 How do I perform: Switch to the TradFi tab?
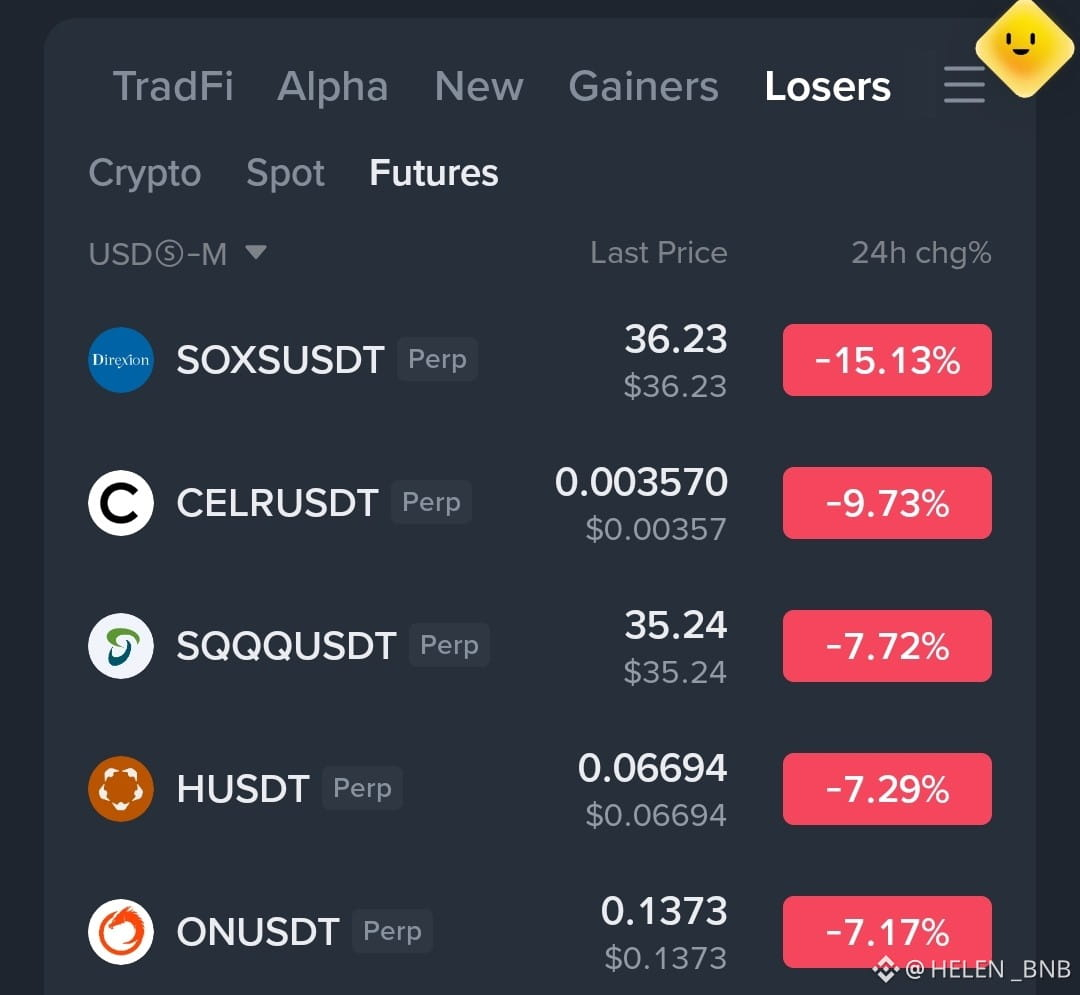pyautogui.click(x=173, y=86)
